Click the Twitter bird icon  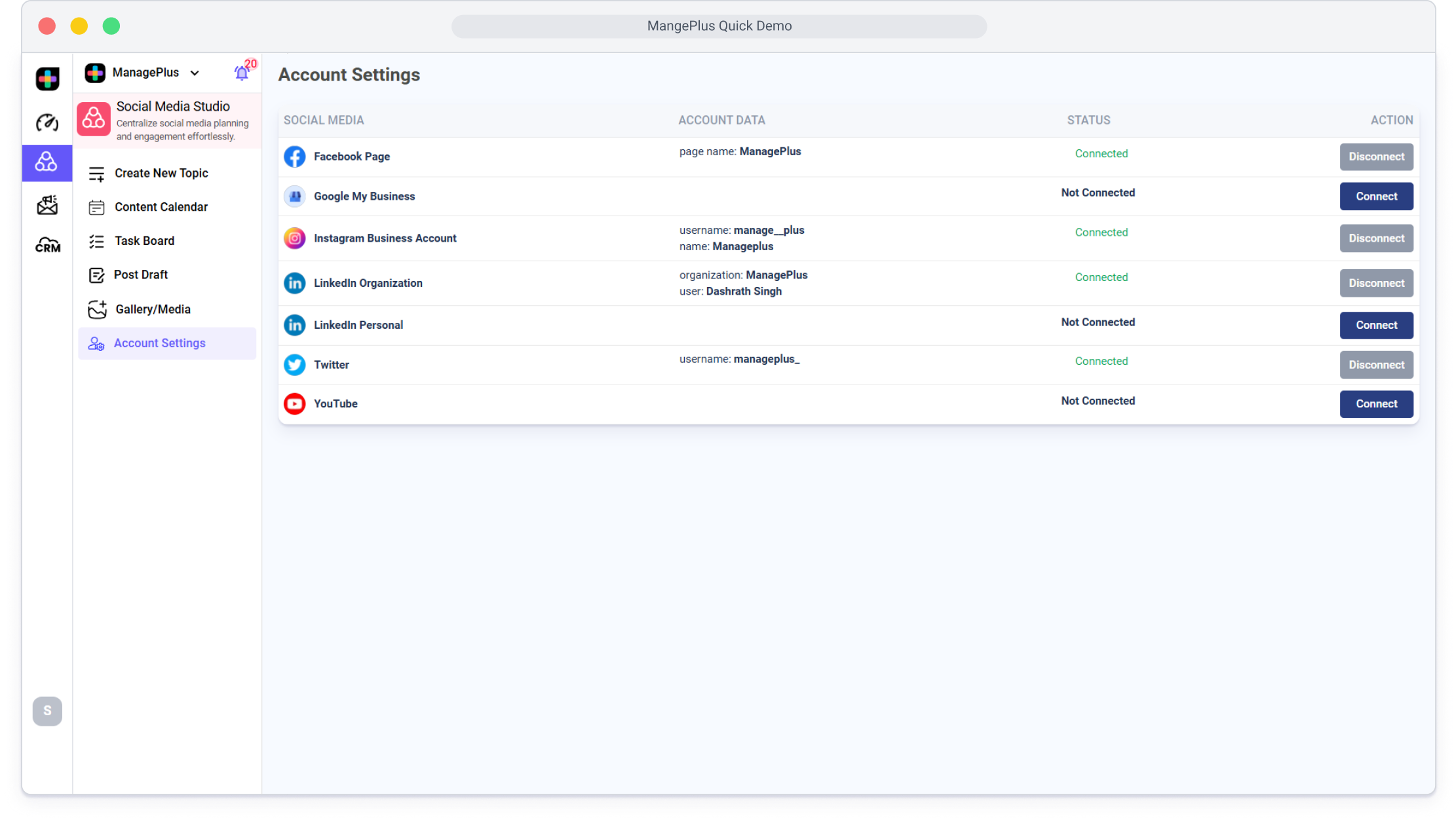(x=294, y=365)
